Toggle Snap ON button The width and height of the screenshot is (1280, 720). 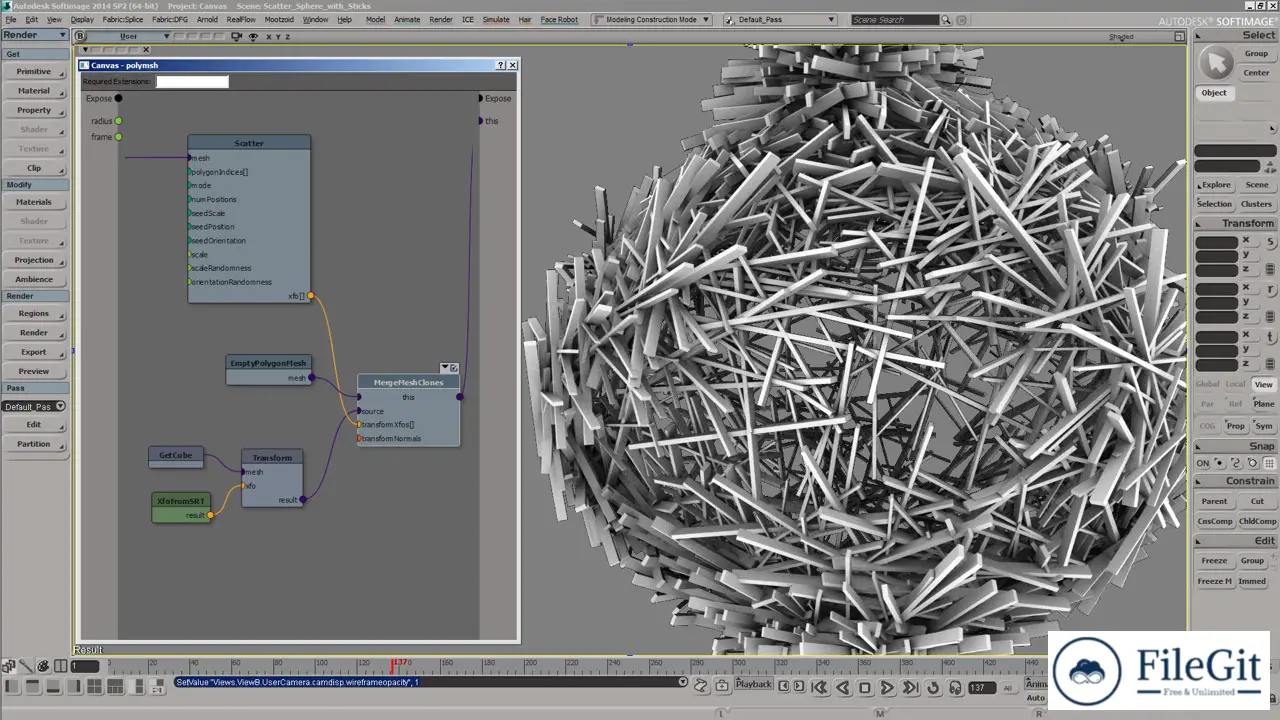[x=1203, y=463]
